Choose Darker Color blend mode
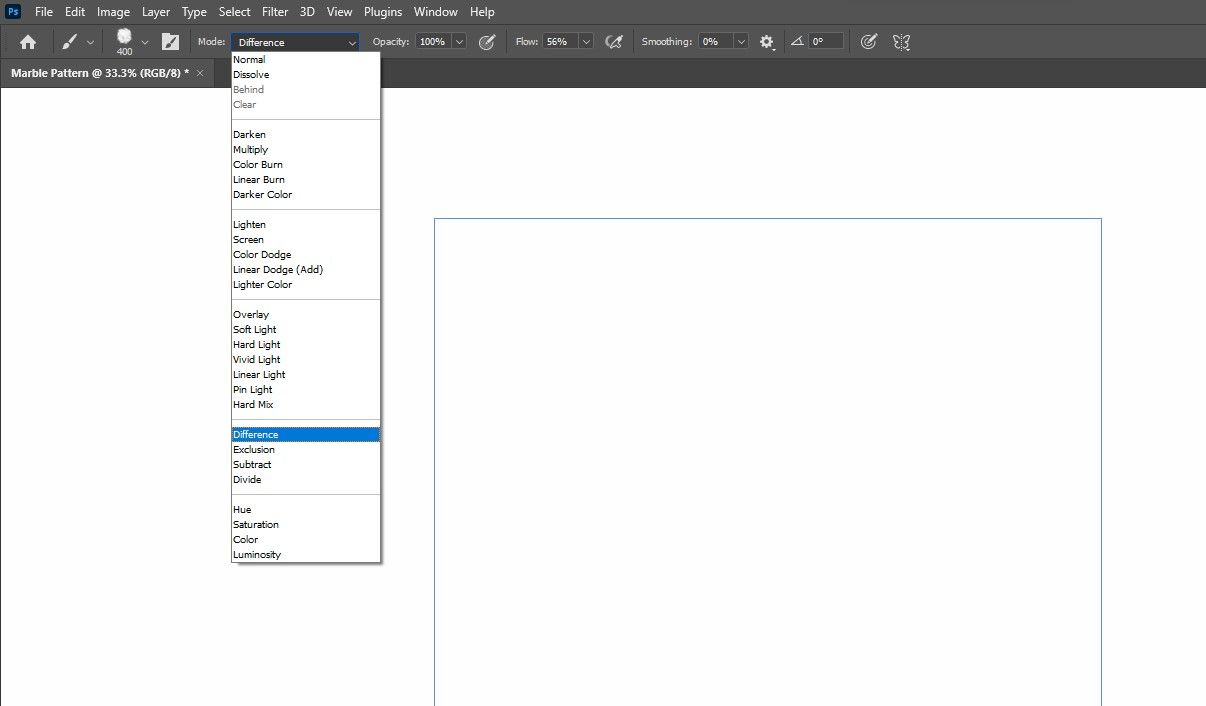The width and height of the screenshot is (1206, 706). point(306,195)
